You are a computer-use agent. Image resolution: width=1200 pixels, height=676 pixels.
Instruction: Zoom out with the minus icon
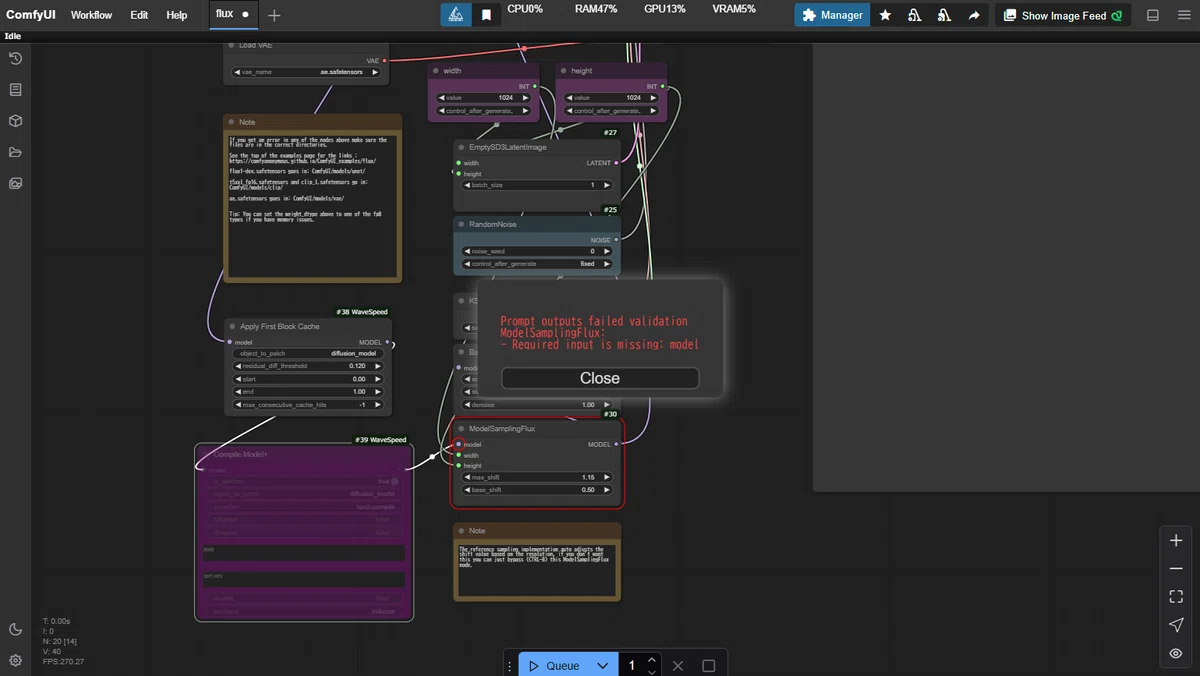coord(1176,568)
